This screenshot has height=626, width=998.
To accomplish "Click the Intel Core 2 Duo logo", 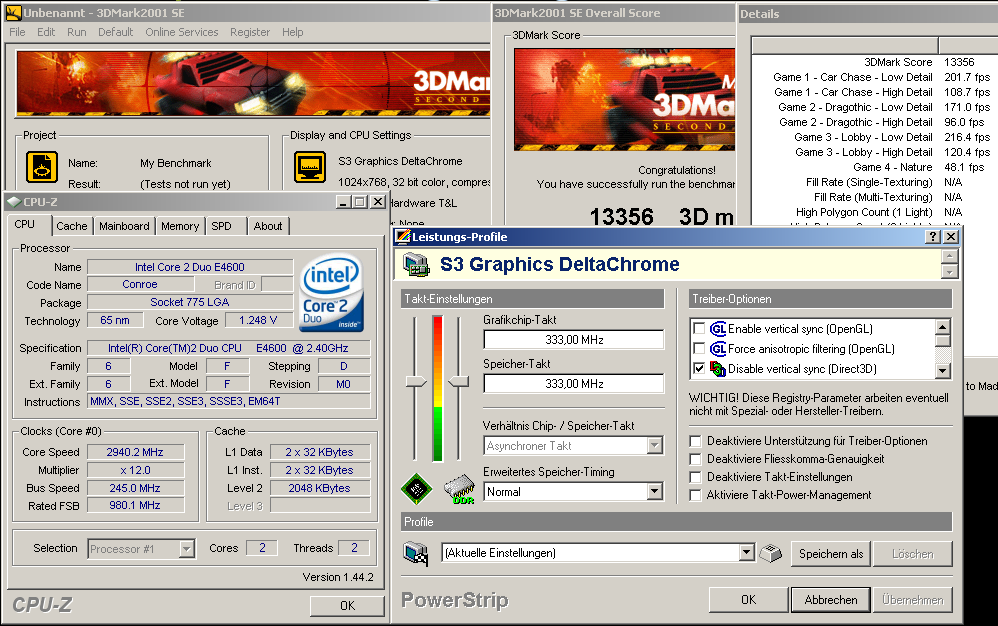I will point(331,293).
